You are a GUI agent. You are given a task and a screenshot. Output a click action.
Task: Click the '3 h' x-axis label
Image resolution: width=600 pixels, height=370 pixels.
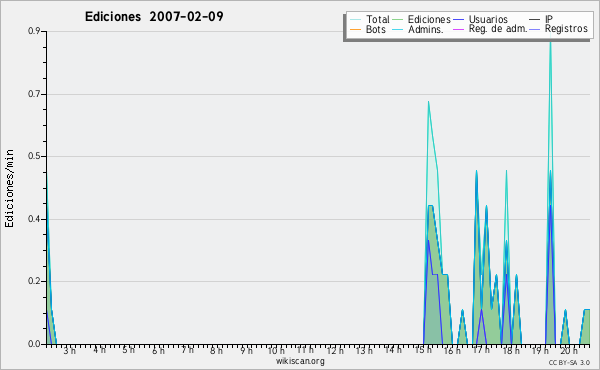[x=70, y=350]
